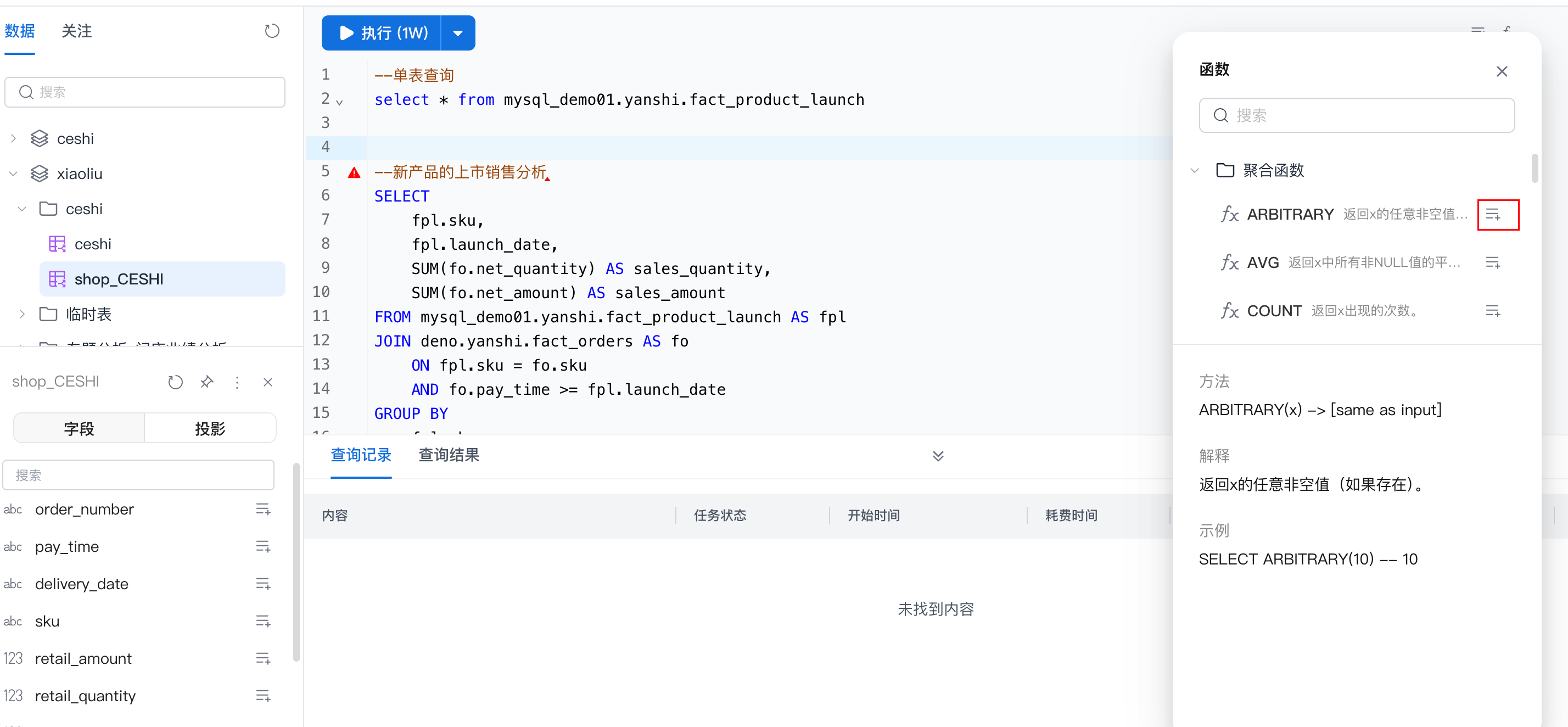
Task: Insert COUNT function into editor
Action: (1493, 311)
